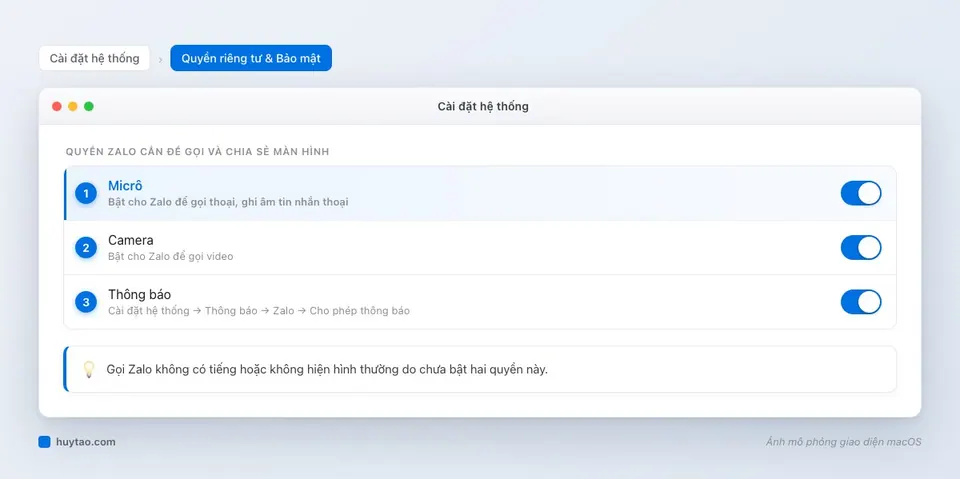Click the light bulb tip icon
The image size is (960, 479).
tap(89, 369)
